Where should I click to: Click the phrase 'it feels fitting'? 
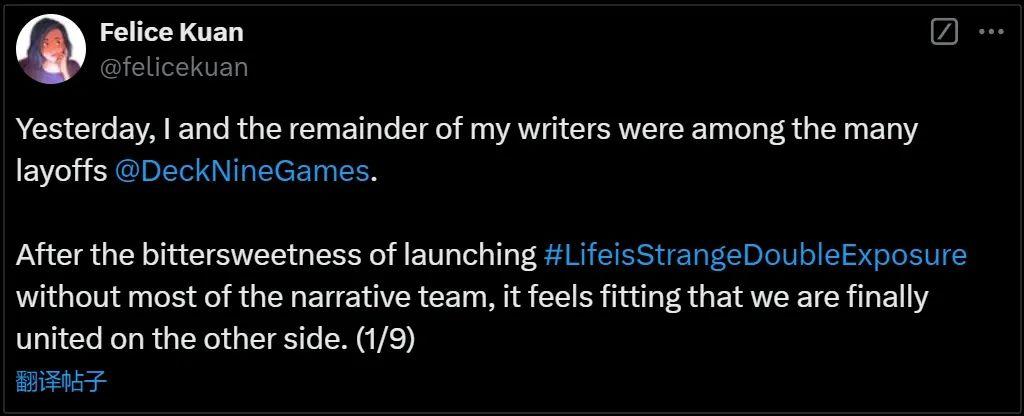click(625, 297)
